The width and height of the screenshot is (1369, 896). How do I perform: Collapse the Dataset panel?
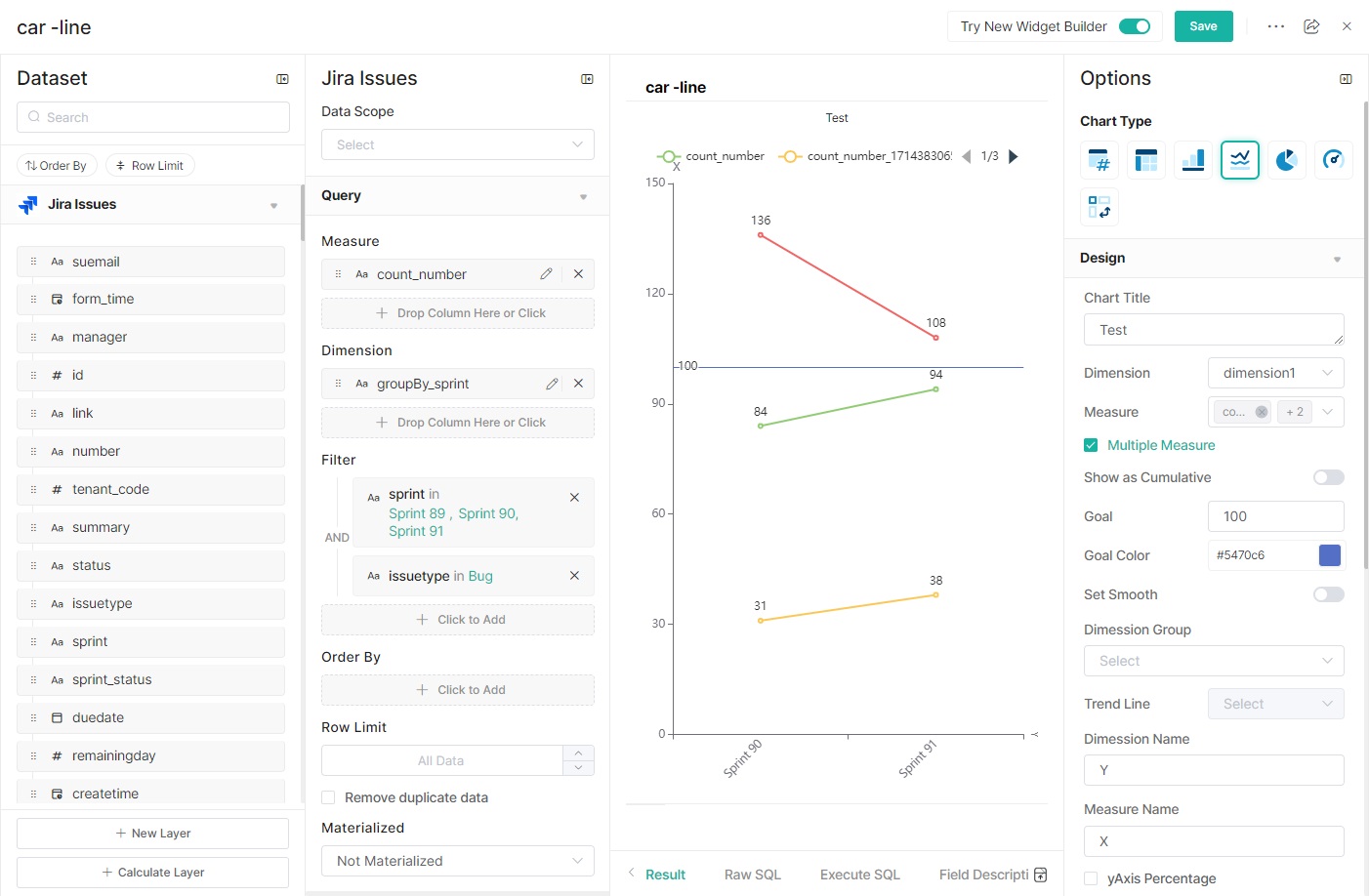point(282,78)
